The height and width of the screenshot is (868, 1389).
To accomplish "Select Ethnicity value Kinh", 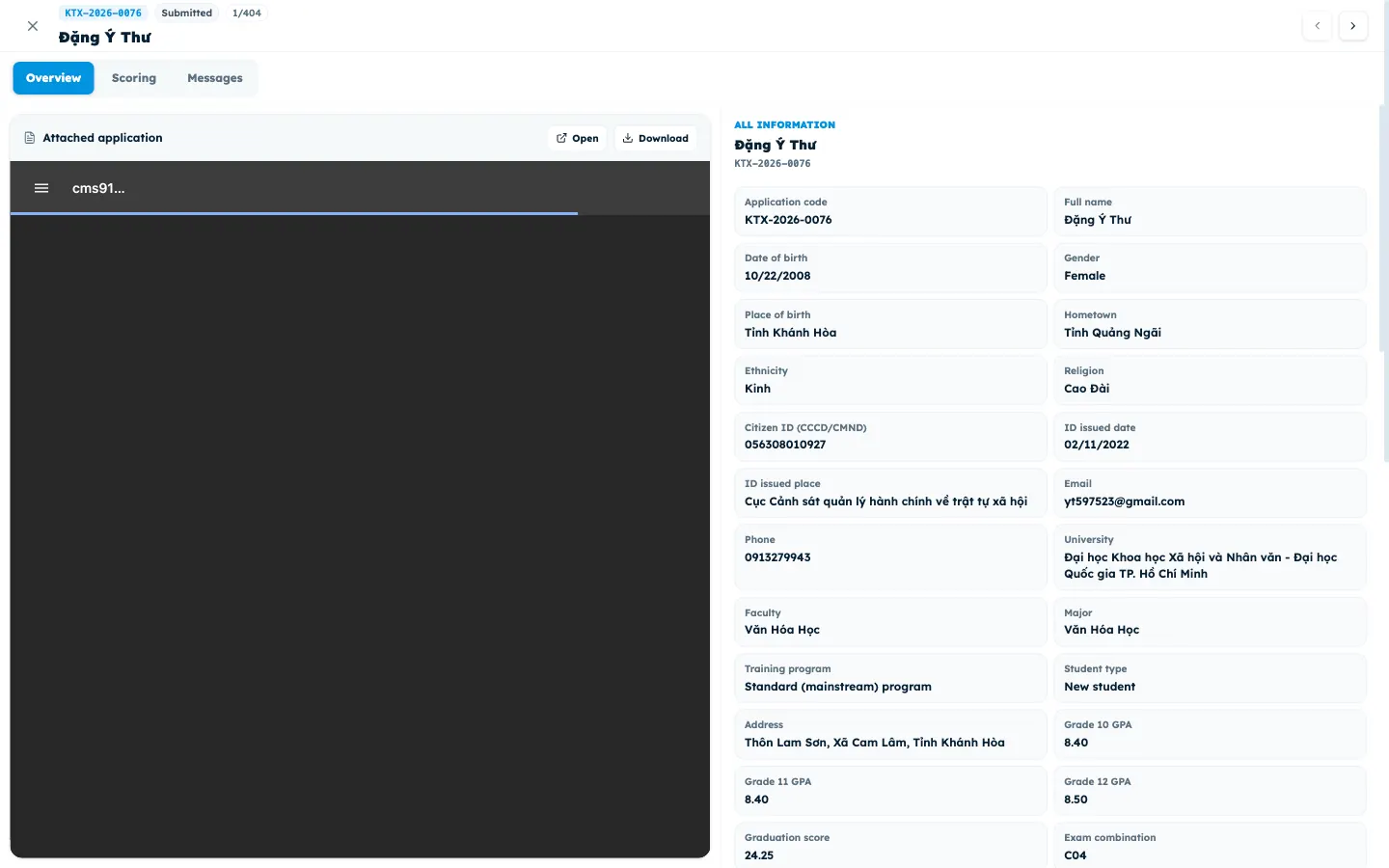I will click(x=757, y=389).
